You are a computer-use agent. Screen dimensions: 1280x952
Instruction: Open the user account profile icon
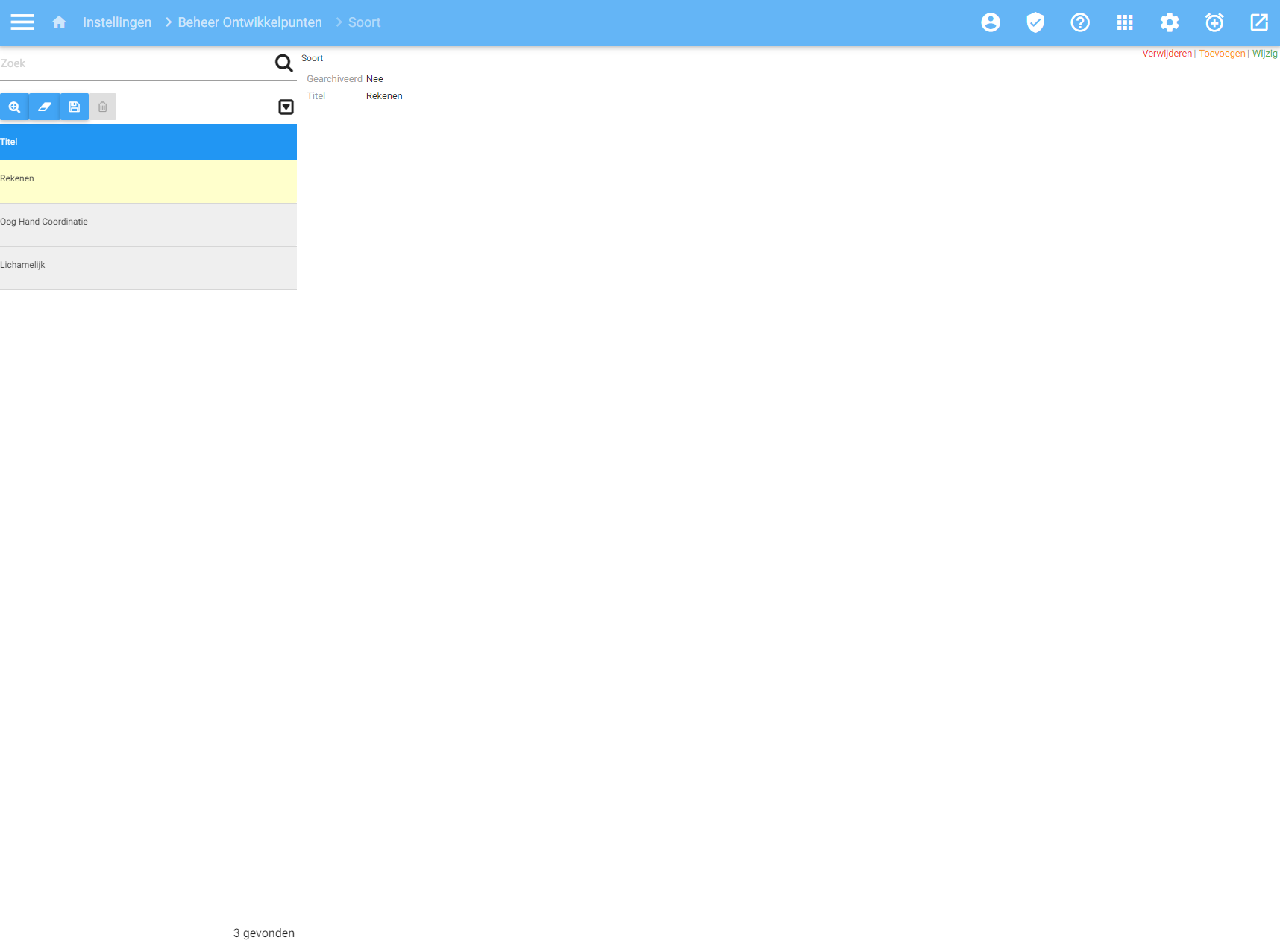click(x=990, y=22)
